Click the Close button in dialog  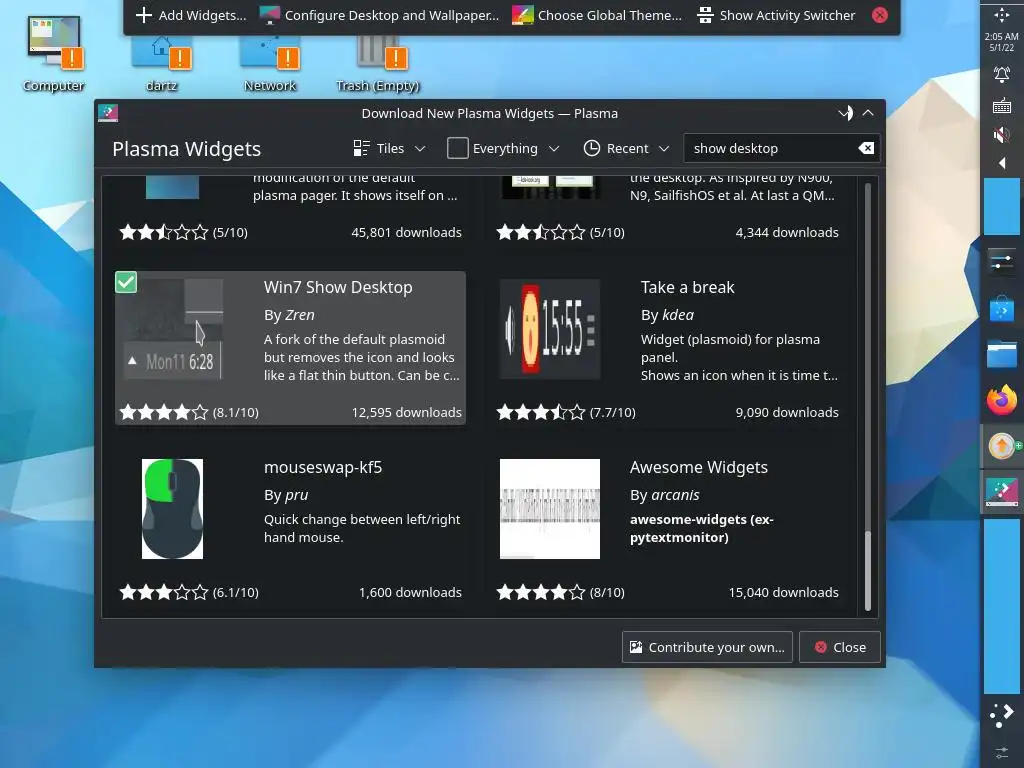point(840,647)
